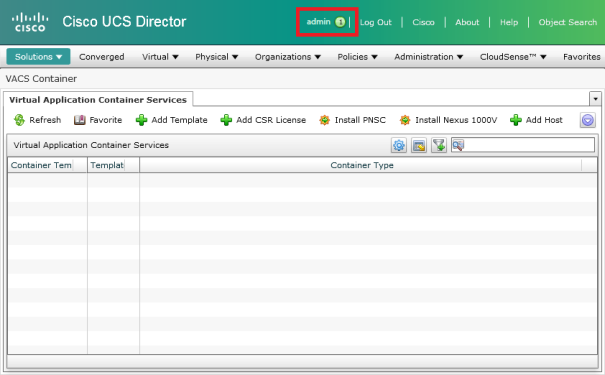Select the Virtual Application Container Services tab
The height and width of the screenshot is (375, 605).
click(x=98, y=100)
